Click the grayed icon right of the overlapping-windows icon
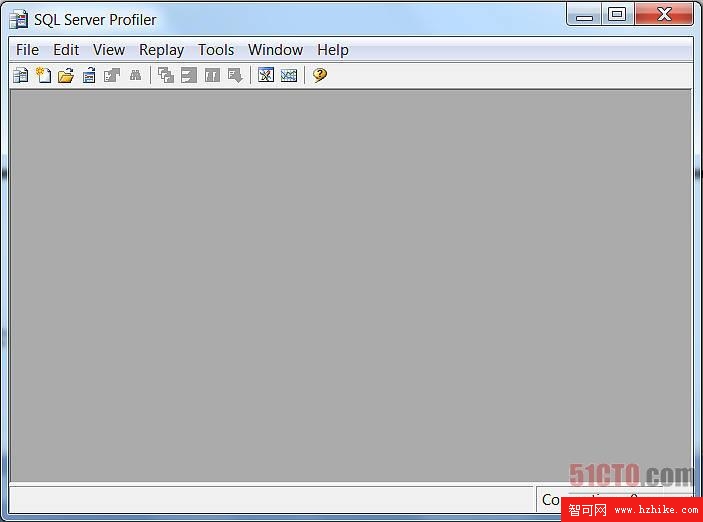Screen dimensions: 703x522 189,75
